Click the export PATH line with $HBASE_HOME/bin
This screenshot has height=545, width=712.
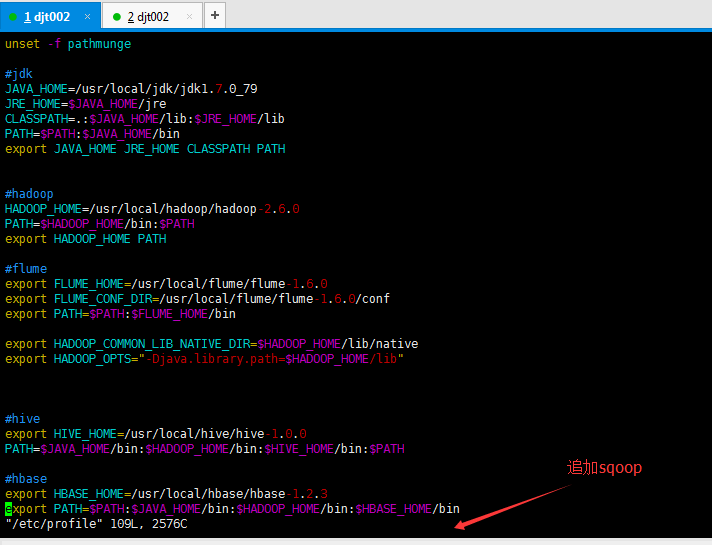coord(232,509)
